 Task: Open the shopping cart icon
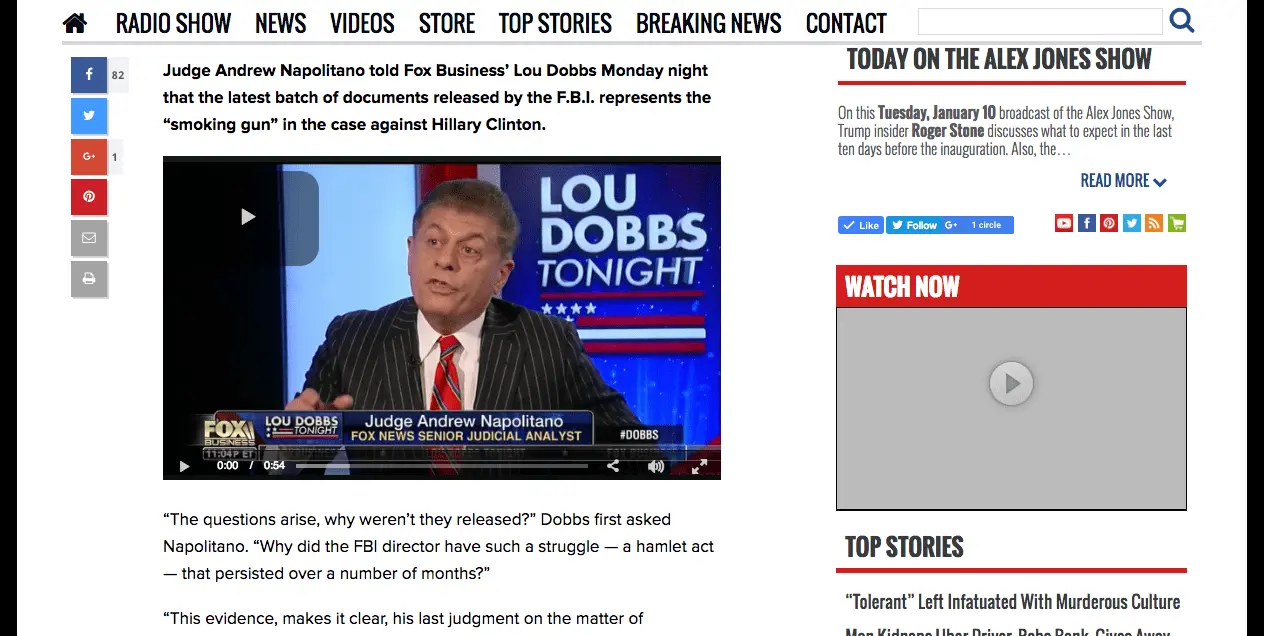[x=1177, y=223]
